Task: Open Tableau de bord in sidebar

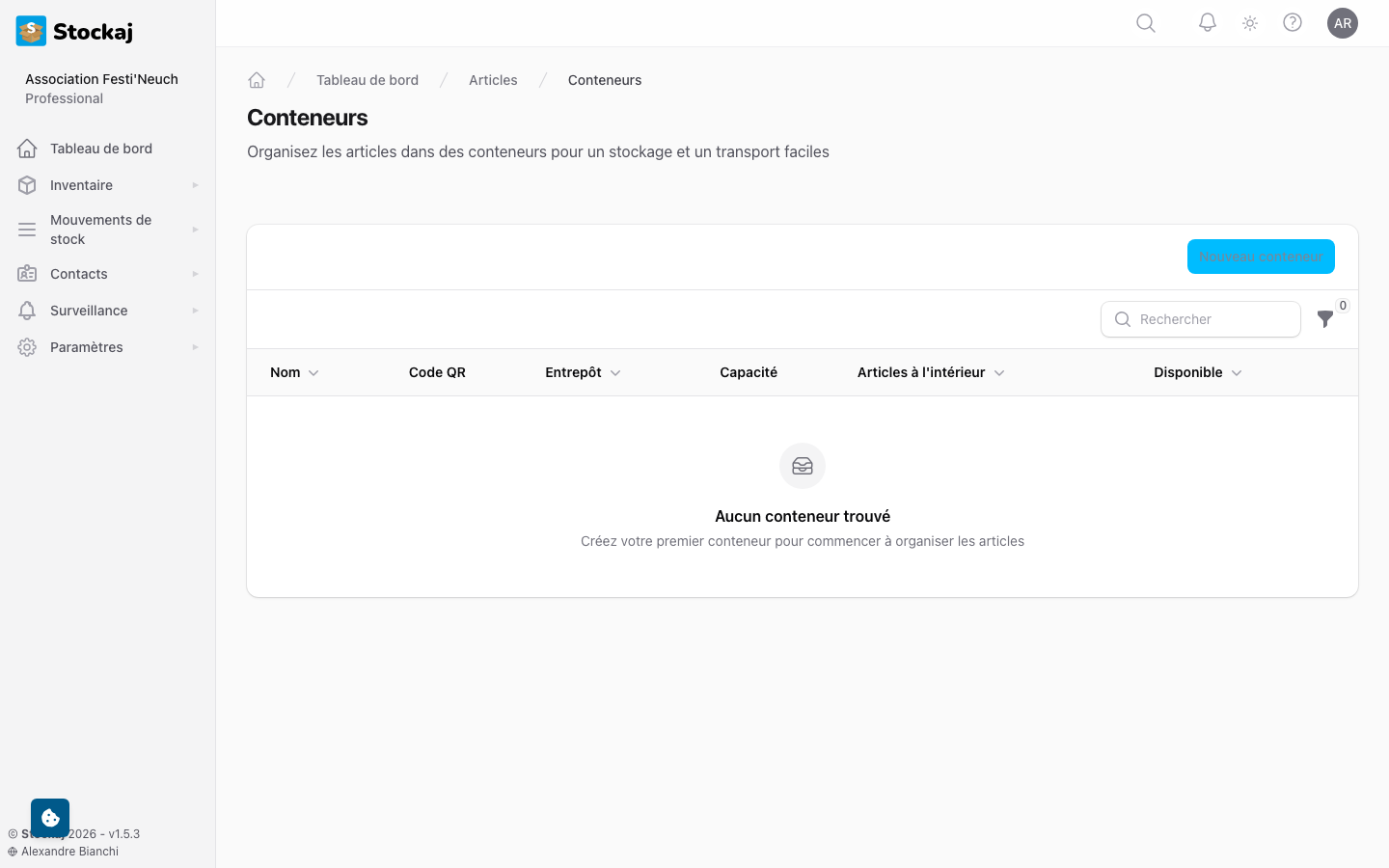Action: 107,149
